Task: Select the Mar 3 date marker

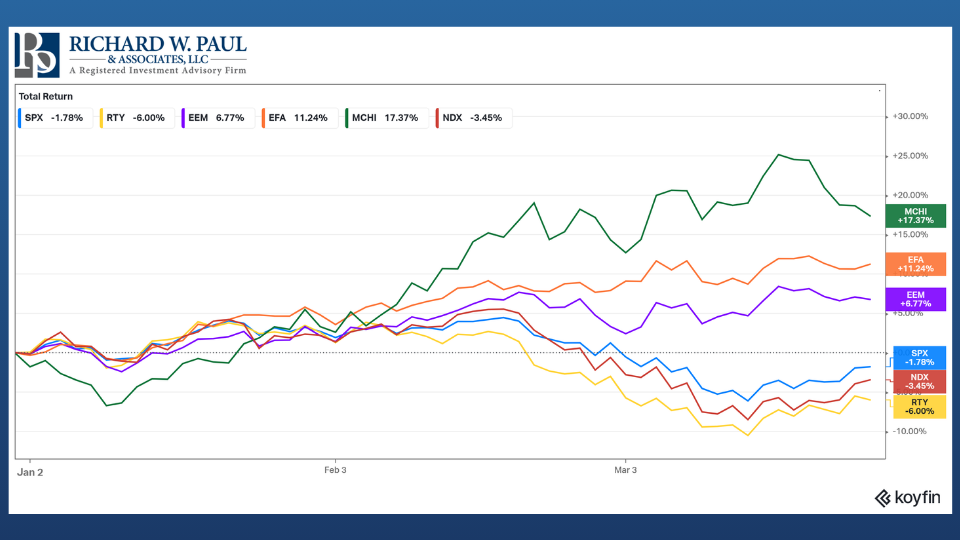Action: (624, 470)
